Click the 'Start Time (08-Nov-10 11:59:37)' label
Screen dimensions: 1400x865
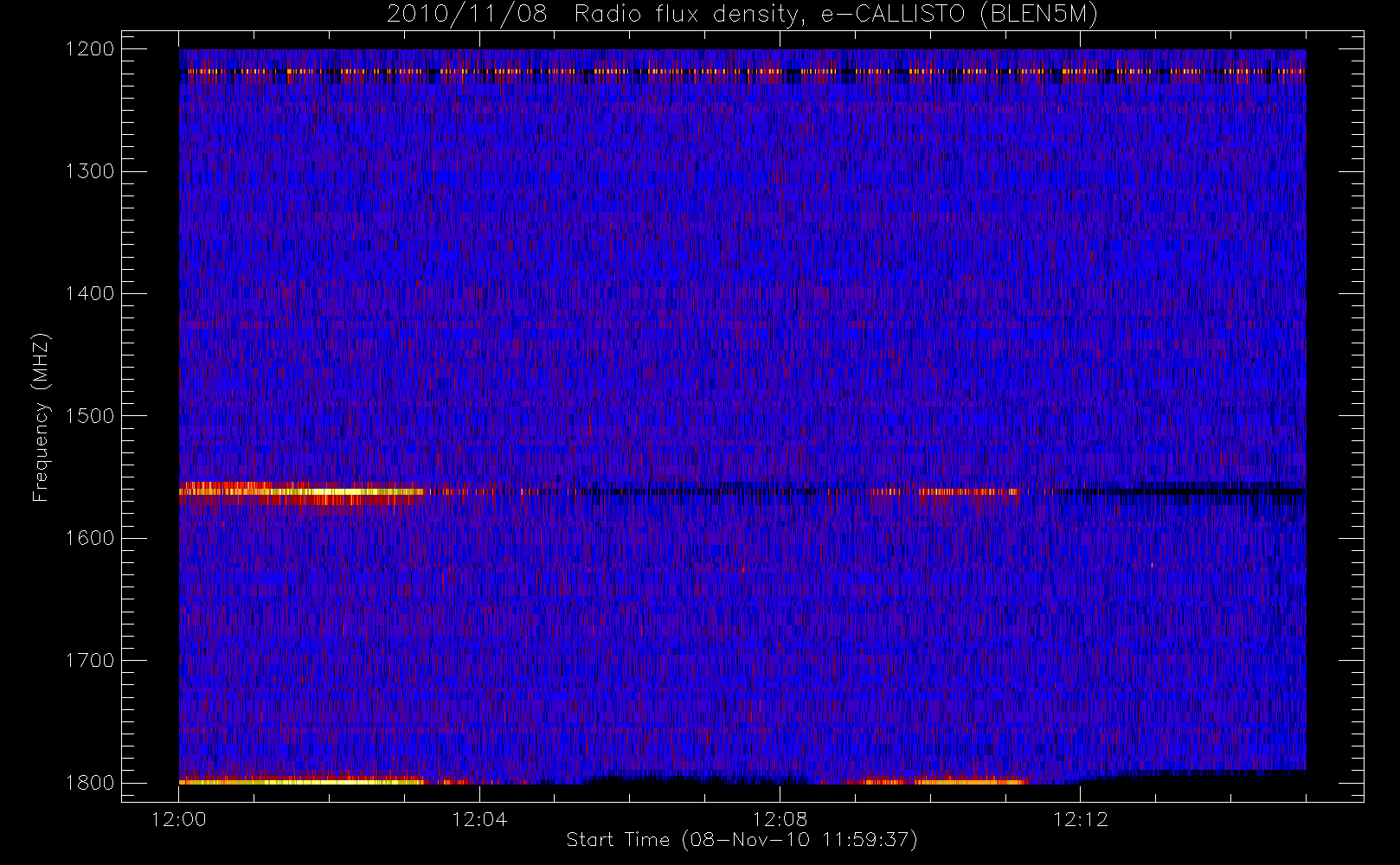tap(742, 840)
